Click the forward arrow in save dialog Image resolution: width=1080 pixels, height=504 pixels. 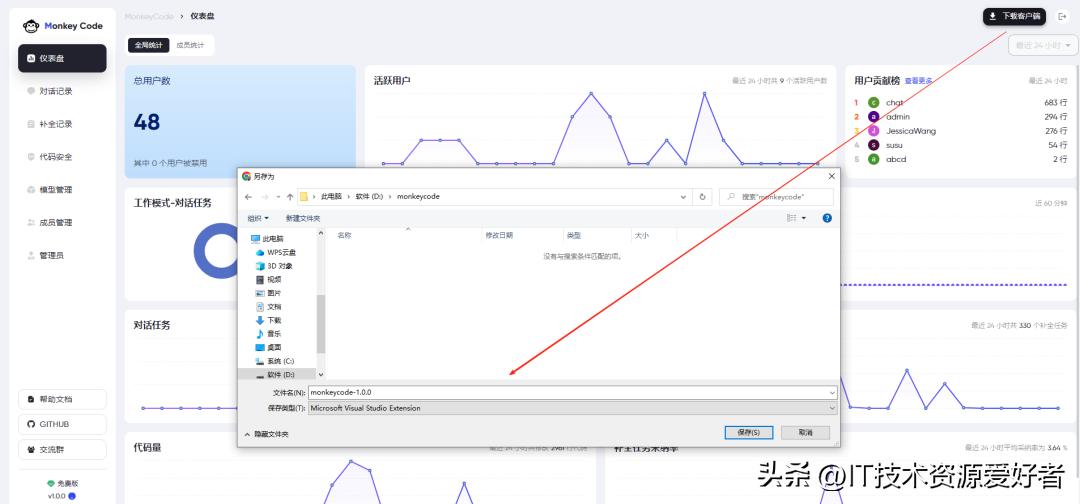[265, 197]
